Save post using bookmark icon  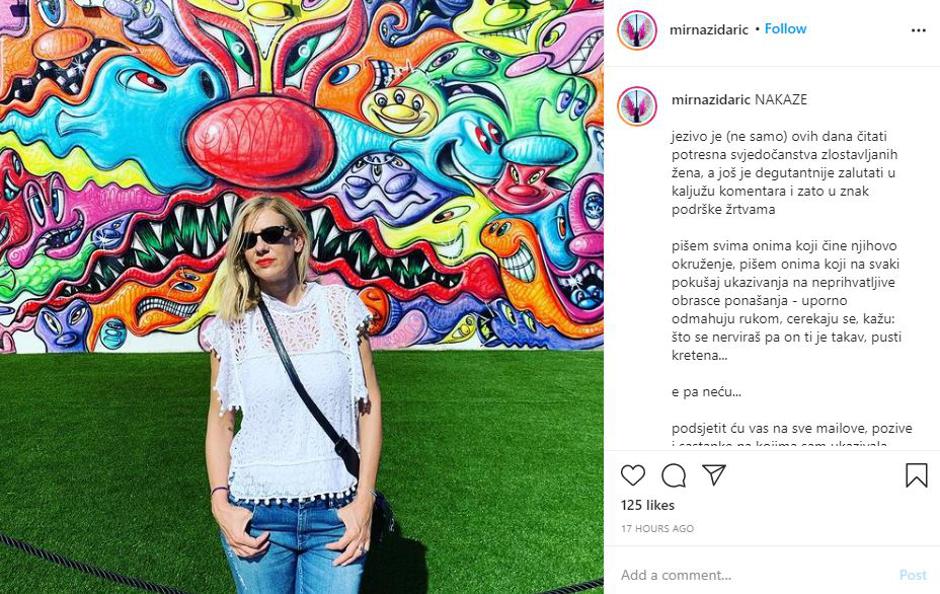[916, 475]
